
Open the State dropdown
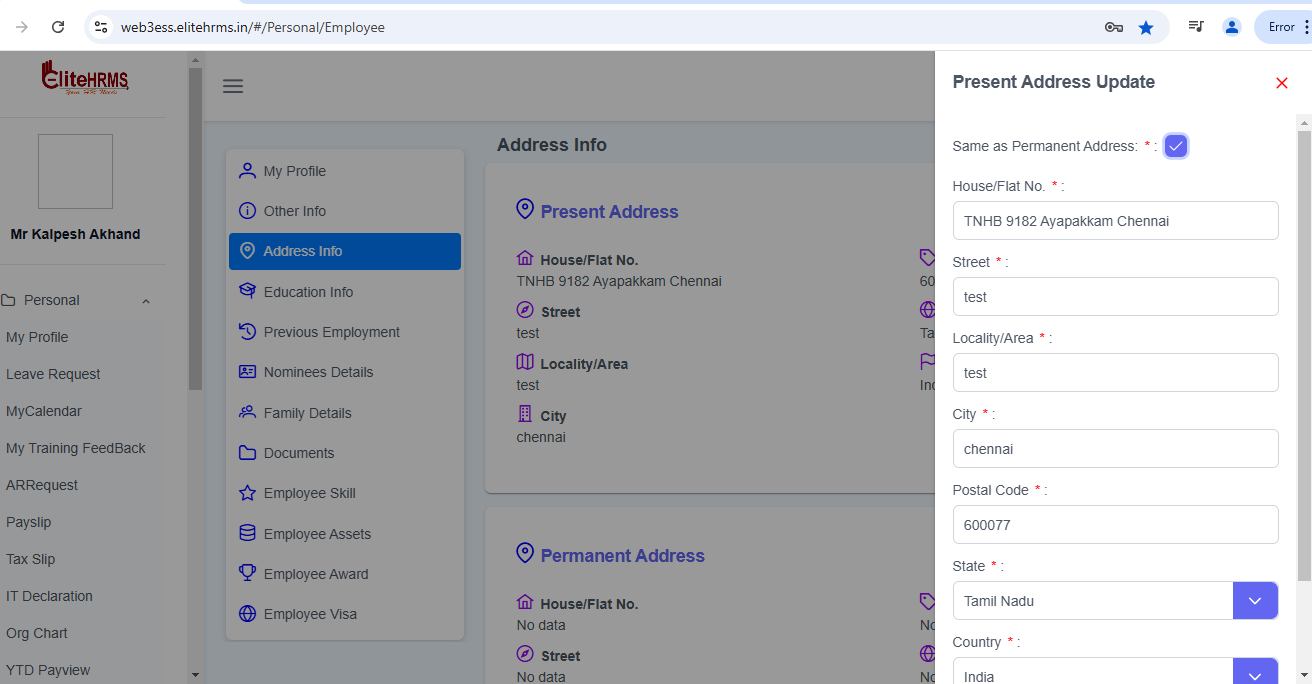(1255, 601)
